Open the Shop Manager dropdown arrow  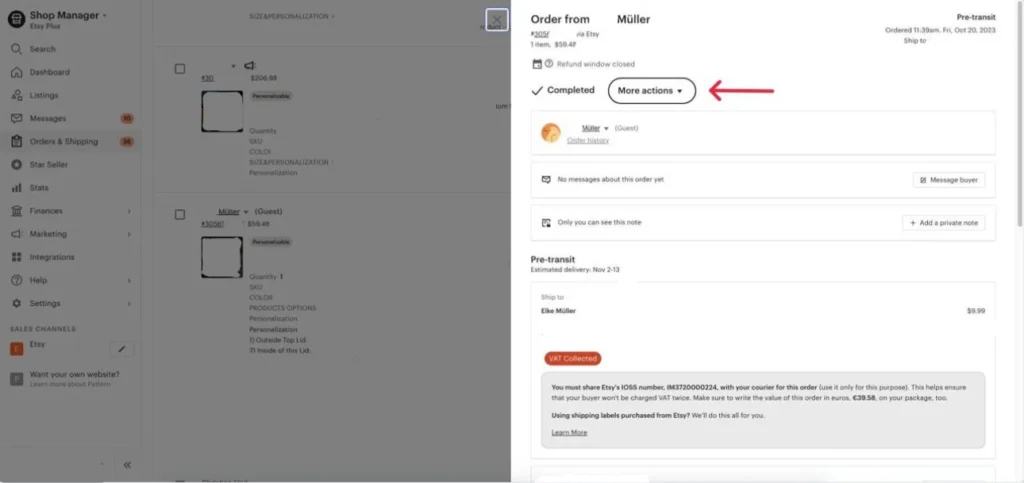(x=104, y=16)
